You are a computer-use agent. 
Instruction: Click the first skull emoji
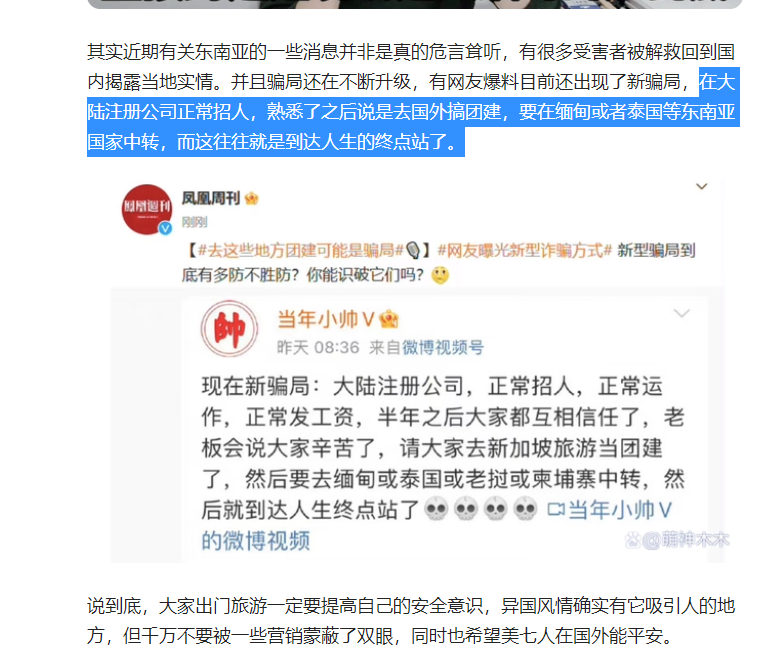(x=436, y=509)
